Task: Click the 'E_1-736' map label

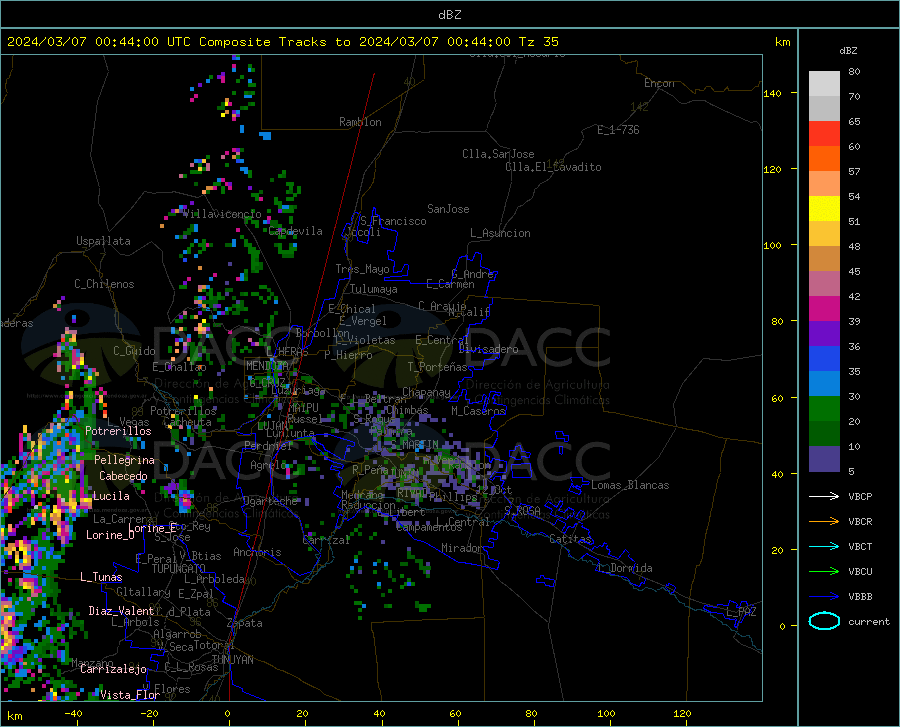Action: (x=618, y=130)
